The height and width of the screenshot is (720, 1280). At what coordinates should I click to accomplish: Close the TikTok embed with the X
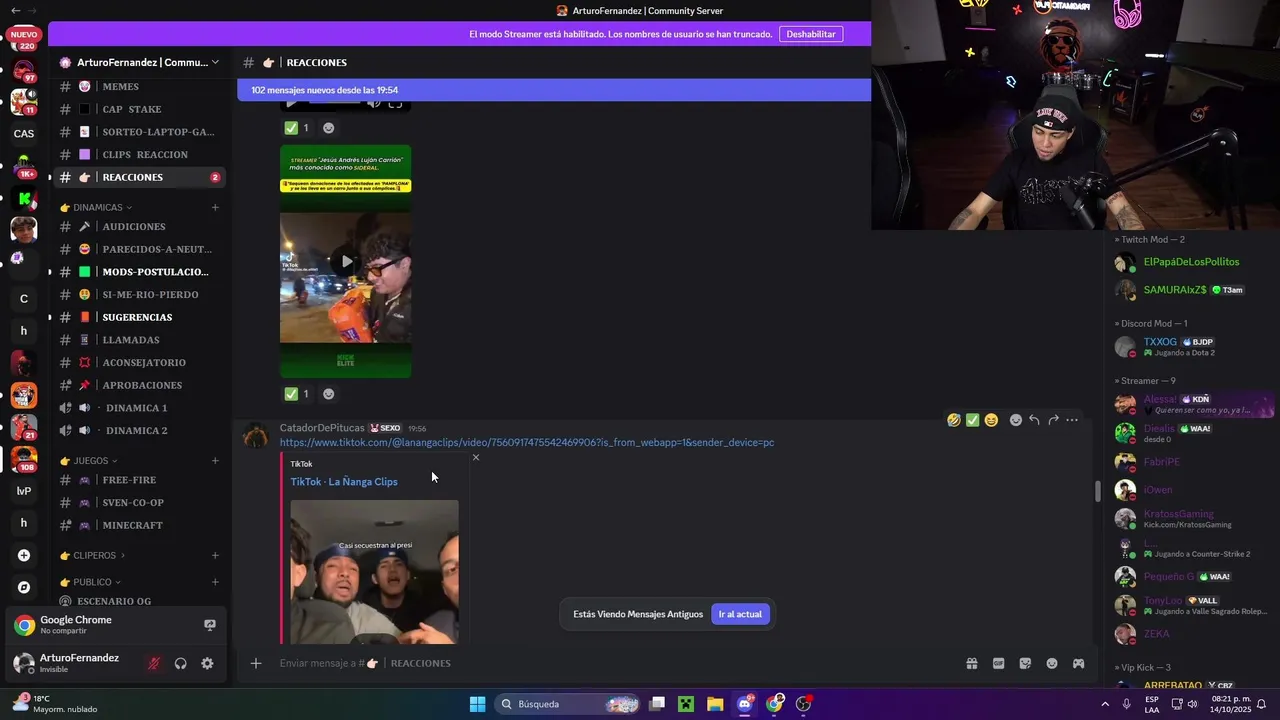475,457
